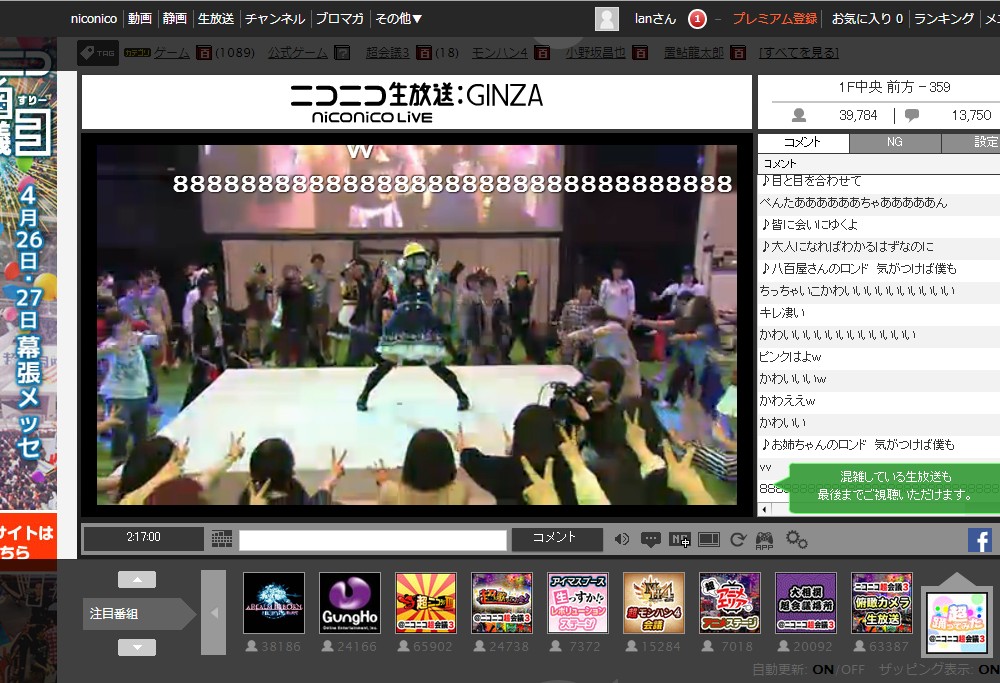Open the GungHo channel thumbnail
Screen dimensions: 1000x683
point(349,603)
